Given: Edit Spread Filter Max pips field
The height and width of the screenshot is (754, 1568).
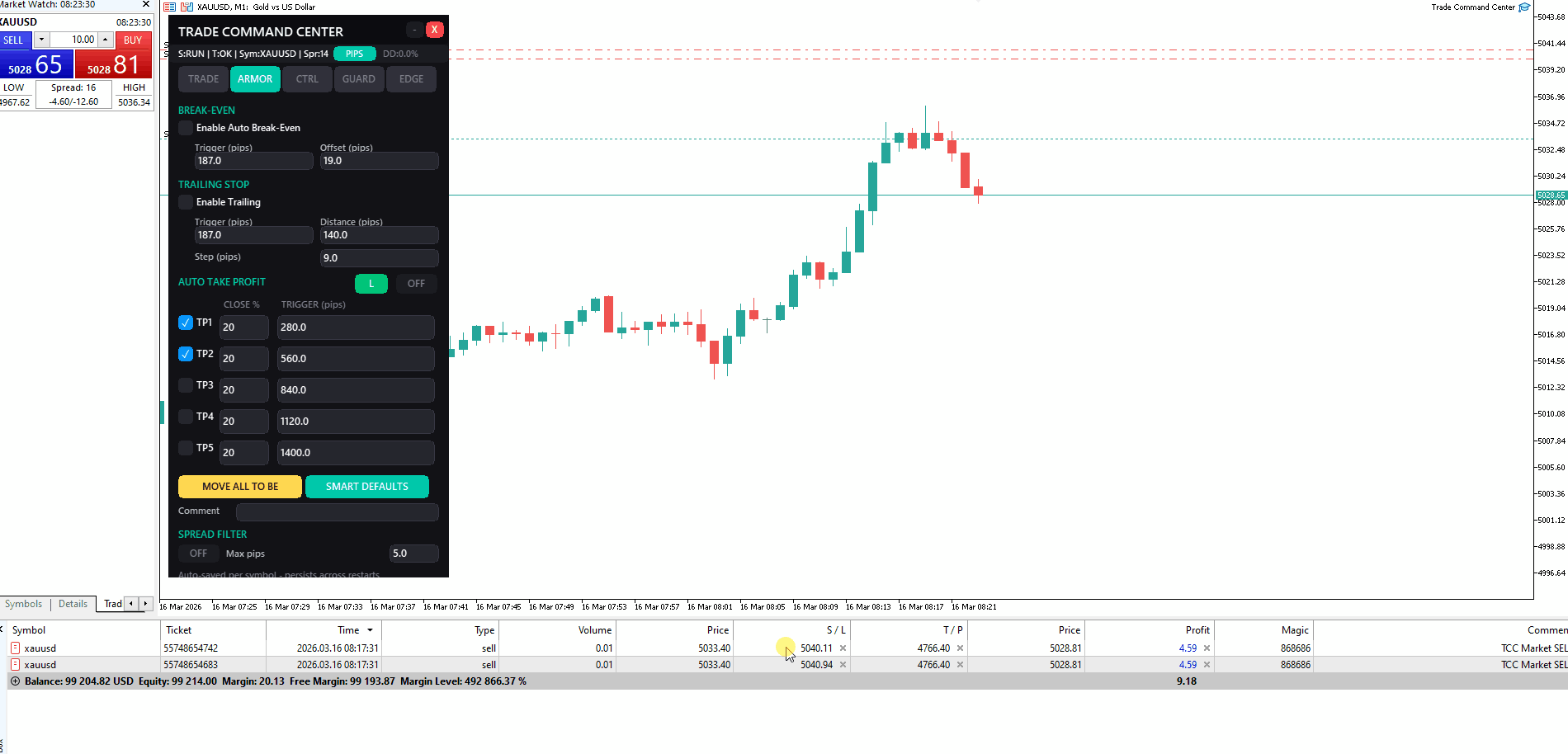Looking at the screenshot, I should click(x=413, y=554).
